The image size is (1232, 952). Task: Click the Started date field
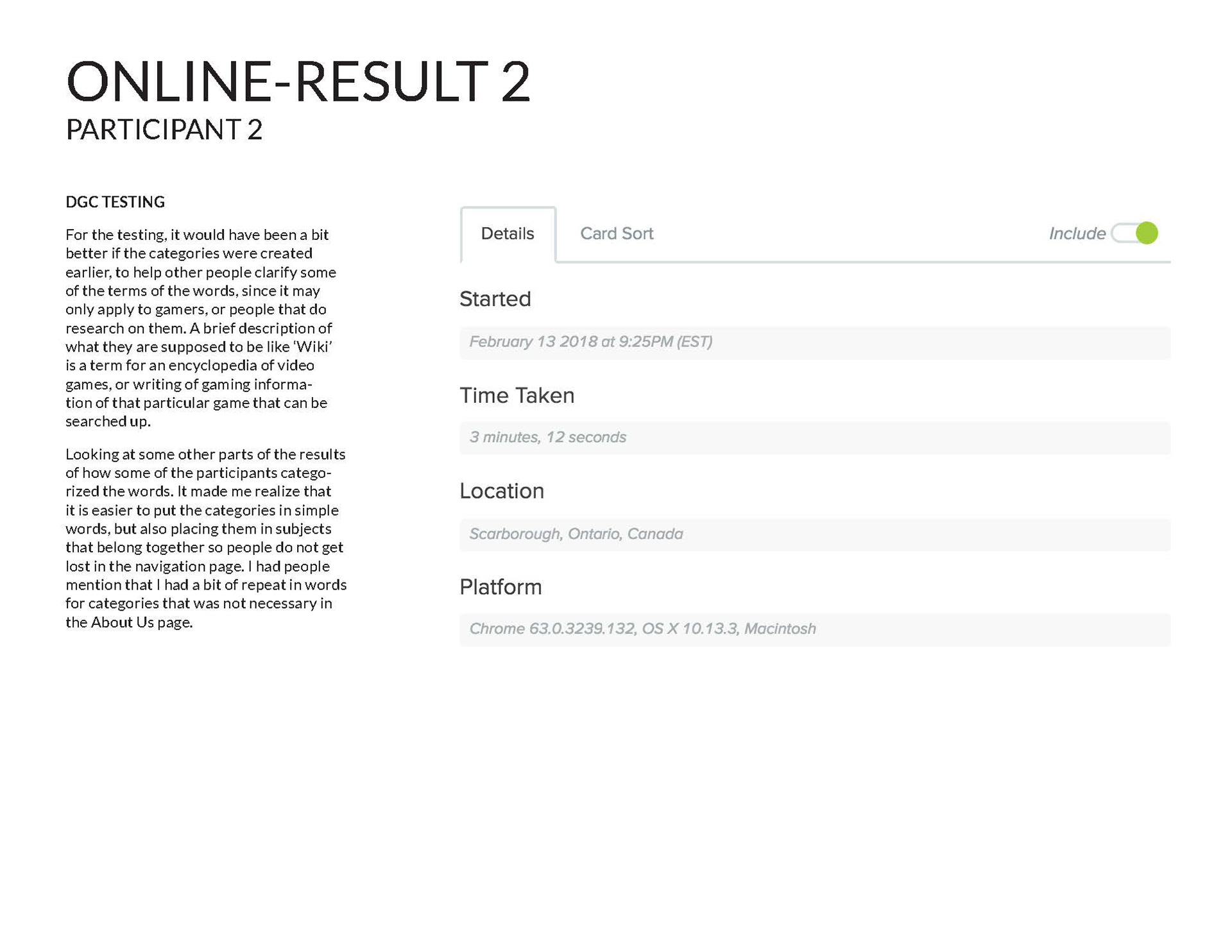(x=815, y=342)
